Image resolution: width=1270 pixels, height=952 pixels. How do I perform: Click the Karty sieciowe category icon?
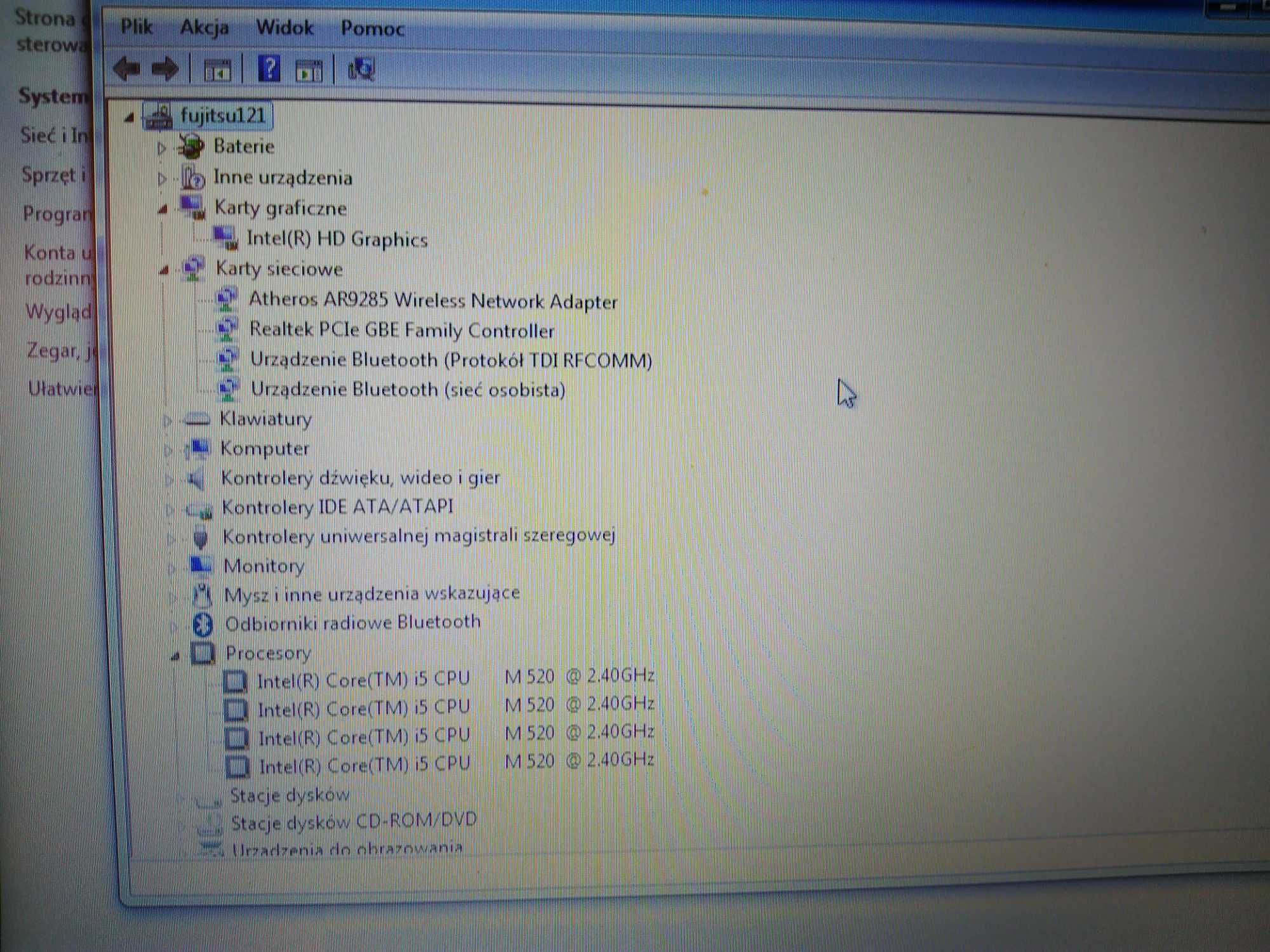pos(194,268)
